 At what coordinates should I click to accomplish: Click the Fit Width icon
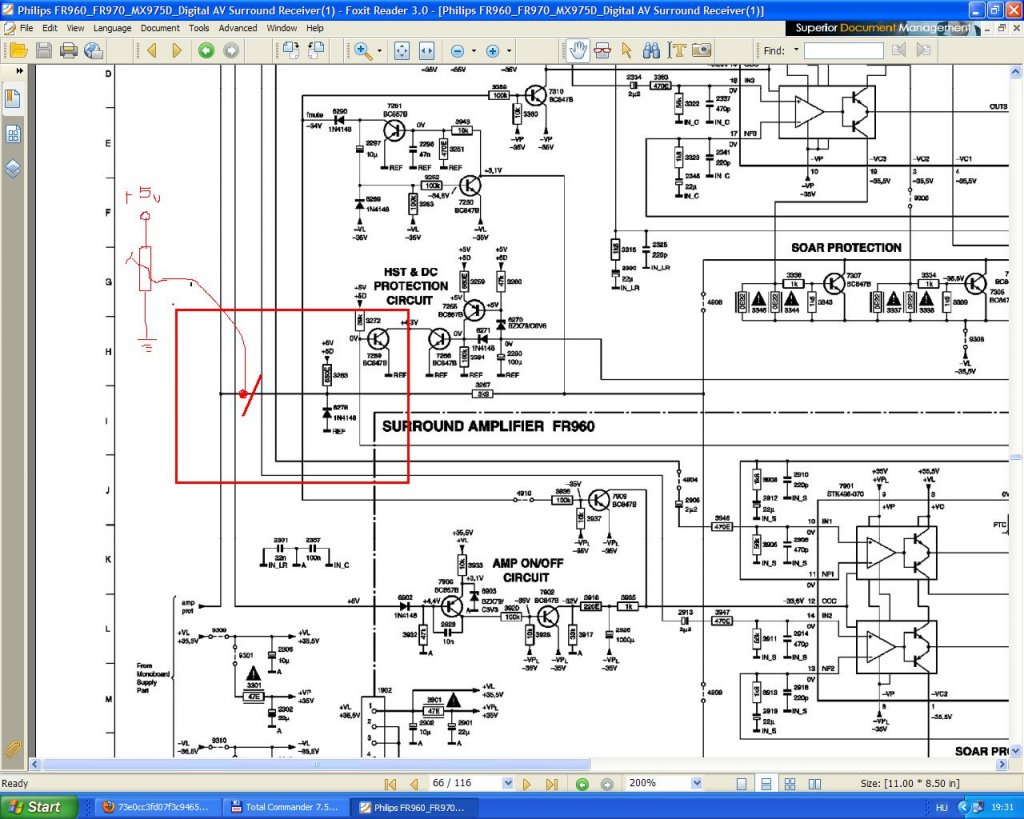click(426, 50)
